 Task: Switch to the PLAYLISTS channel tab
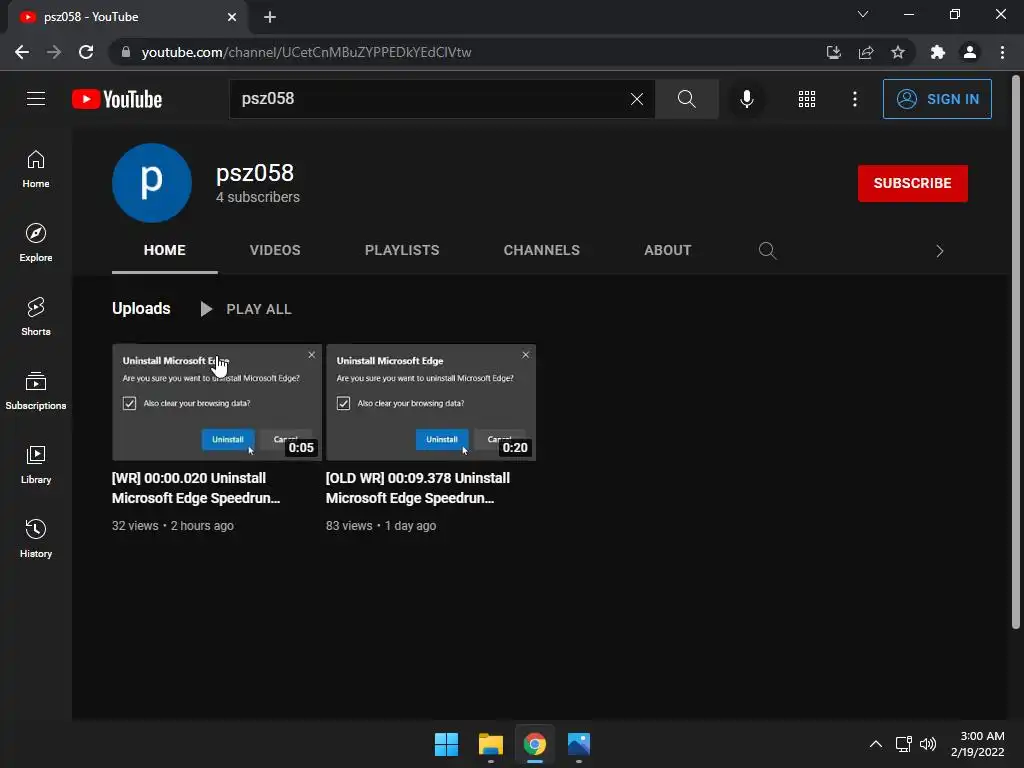[402, 250]
